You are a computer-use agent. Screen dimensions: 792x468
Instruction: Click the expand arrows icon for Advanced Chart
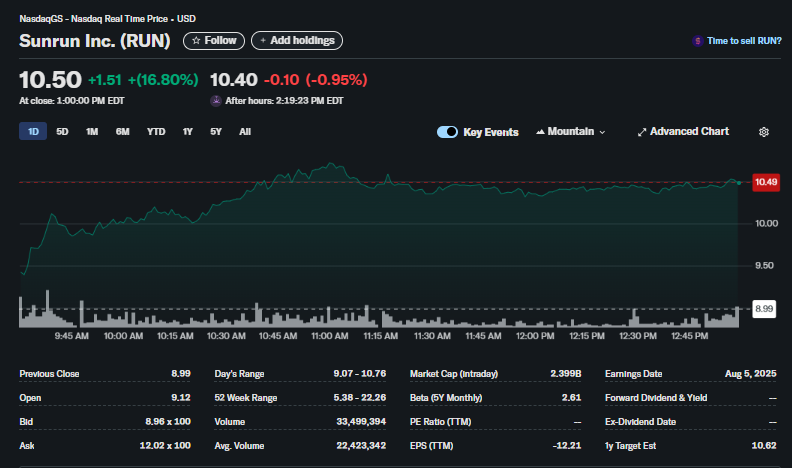[x=641, y=132]
